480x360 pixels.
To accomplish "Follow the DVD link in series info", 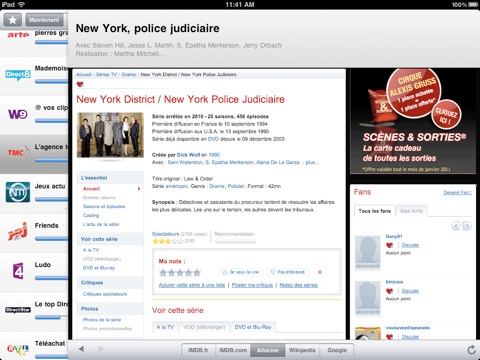I will tap(213, 139).
